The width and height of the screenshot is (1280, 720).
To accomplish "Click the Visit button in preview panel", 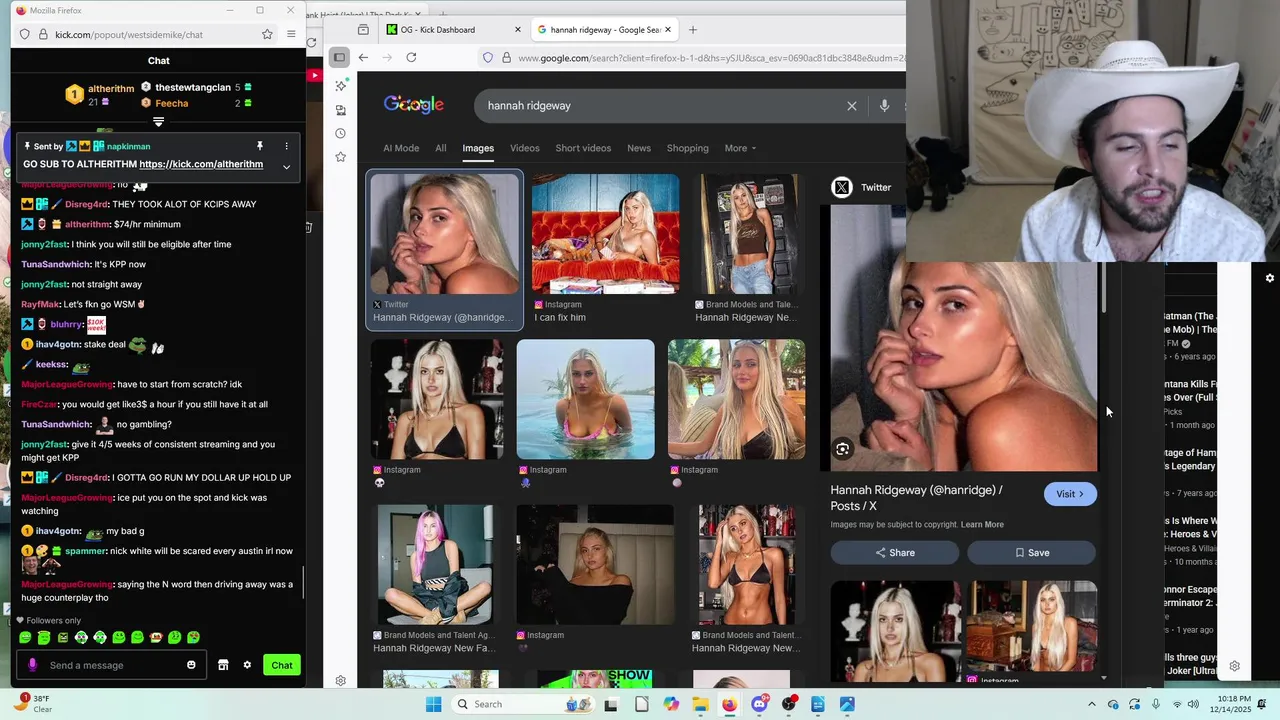I will click(1070, 494).
